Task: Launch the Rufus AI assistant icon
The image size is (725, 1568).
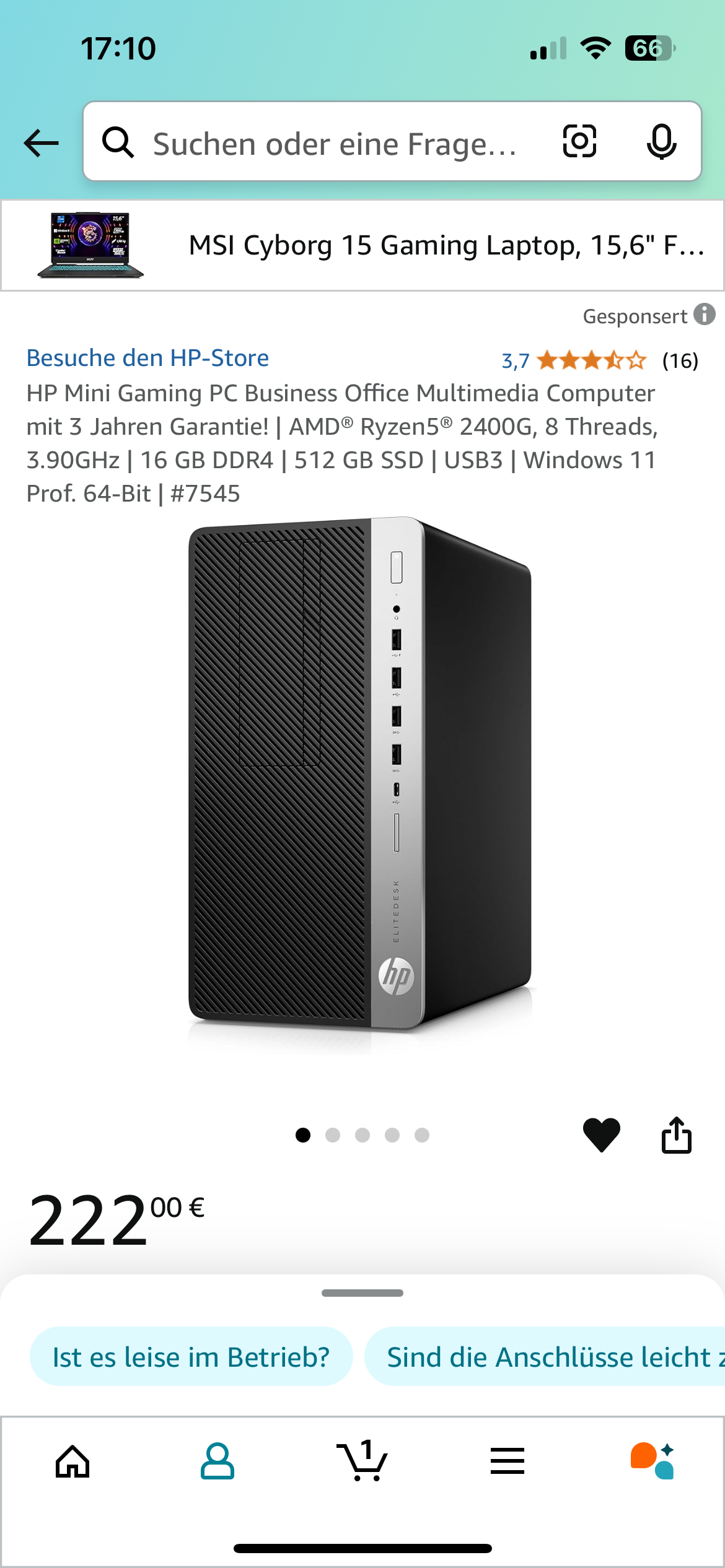Action: (652, 1461)
